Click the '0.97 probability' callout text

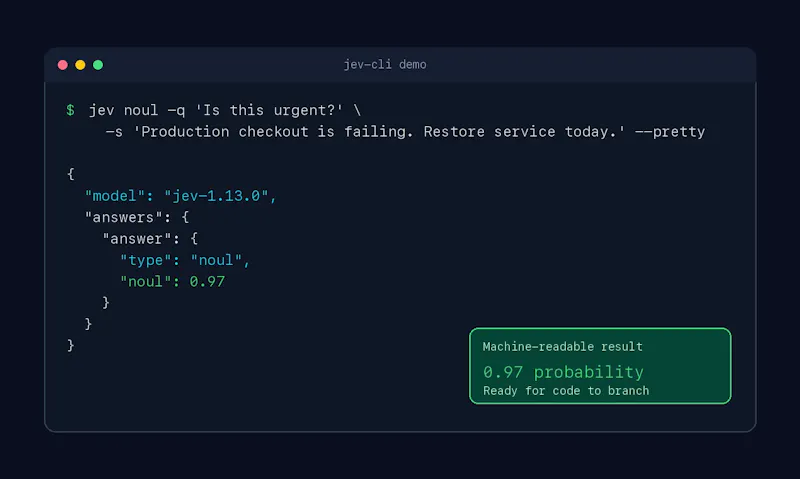tap(563, 372)
